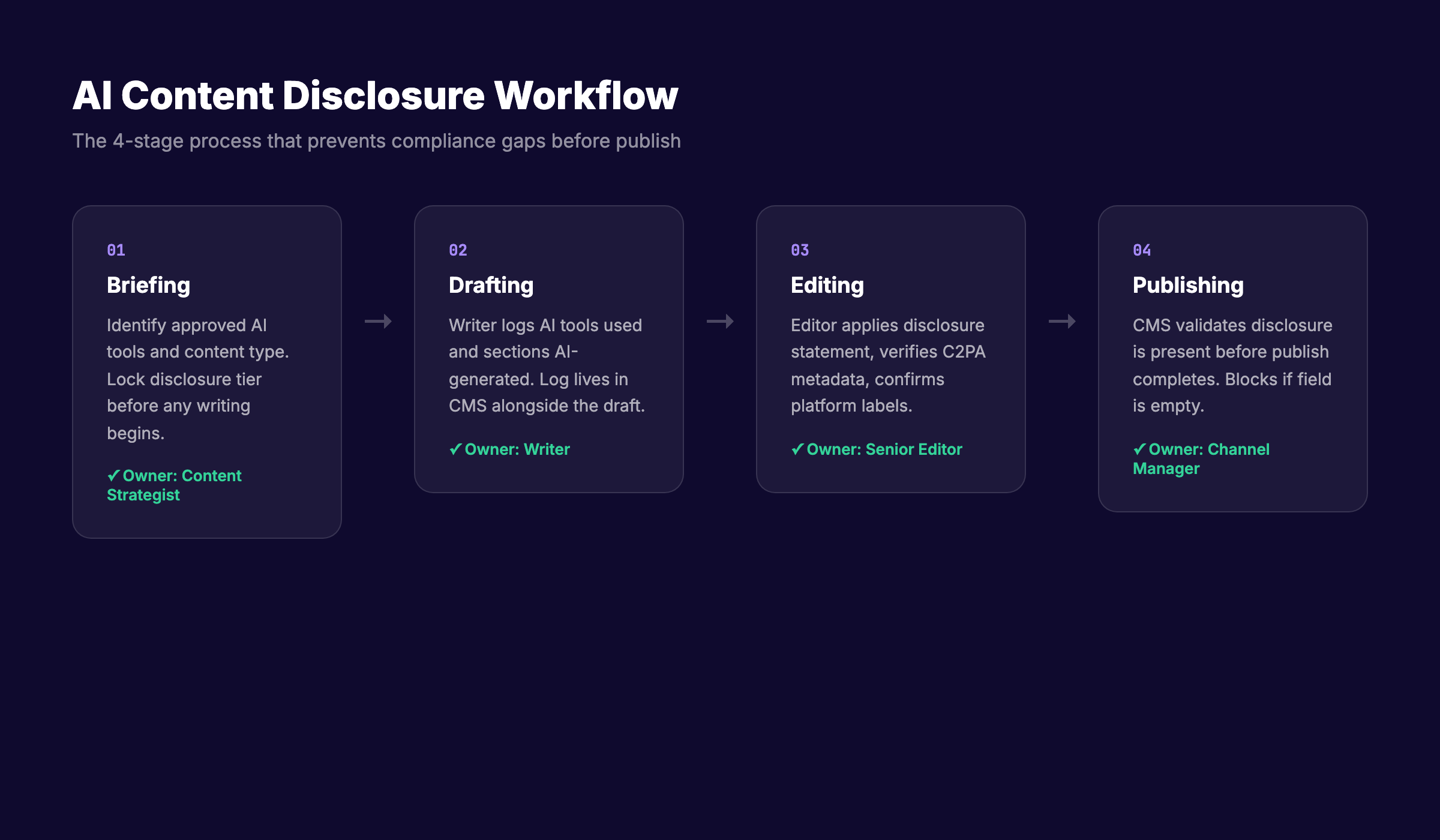Screen dimensions: 1440x840
Task: Click 'Owner: Content Strategist' label
Action: coord(174,485)
